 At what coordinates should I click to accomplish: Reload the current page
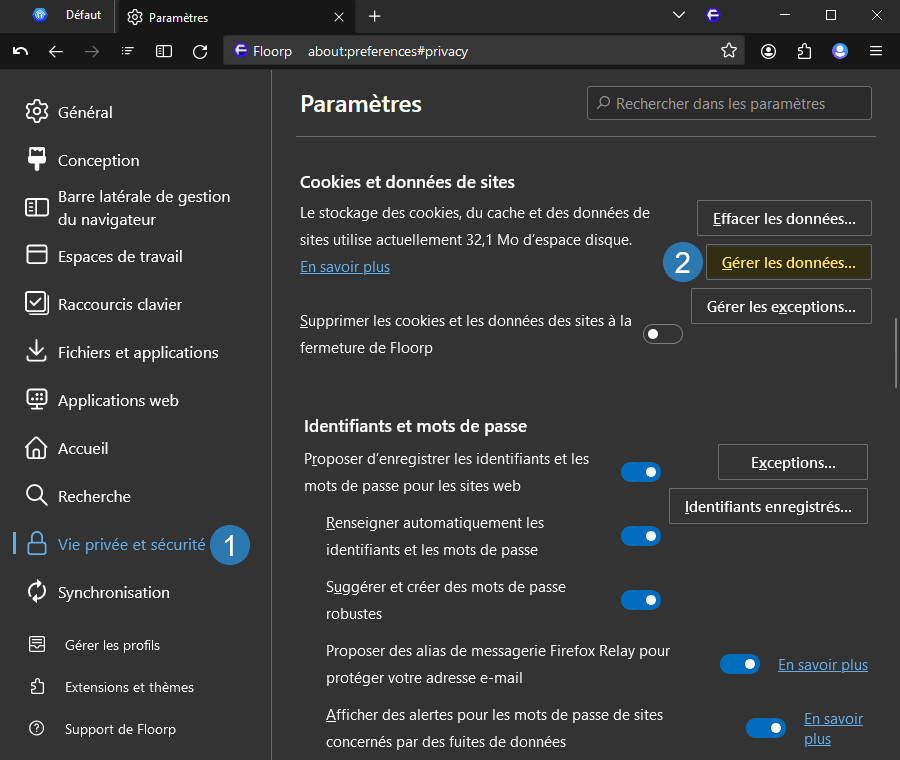[200, 52]
